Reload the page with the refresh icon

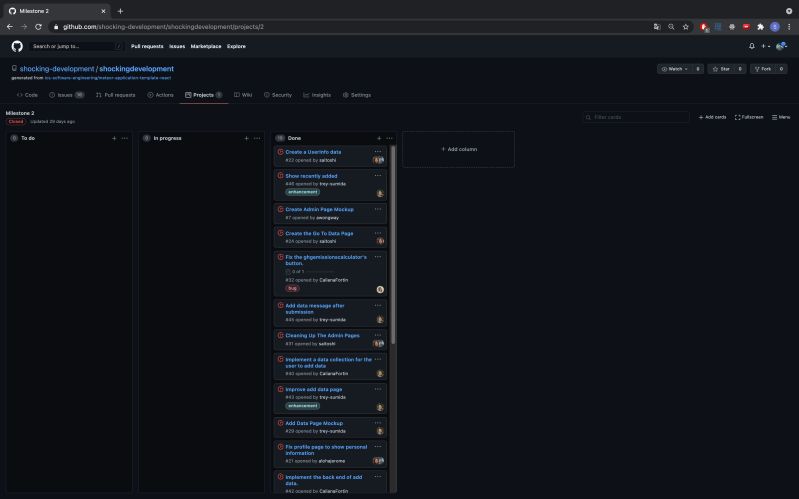(38, 27)
